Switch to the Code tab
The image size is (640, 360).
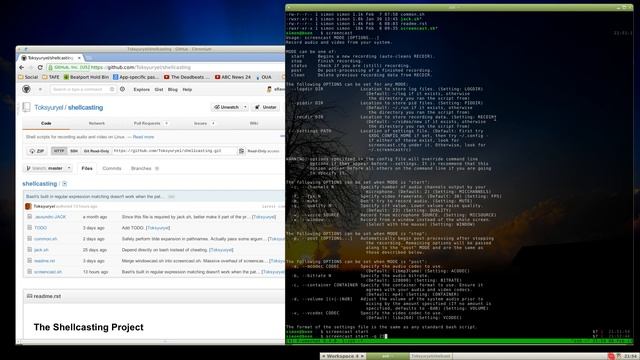[x=46, y=123]
